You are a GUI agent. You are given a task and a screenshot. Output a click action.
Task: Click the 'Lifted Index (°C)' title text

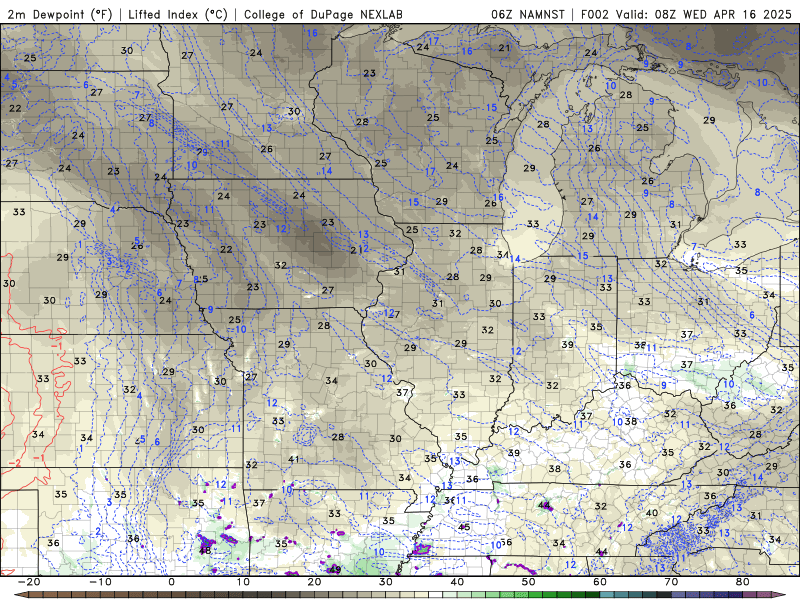178,14
